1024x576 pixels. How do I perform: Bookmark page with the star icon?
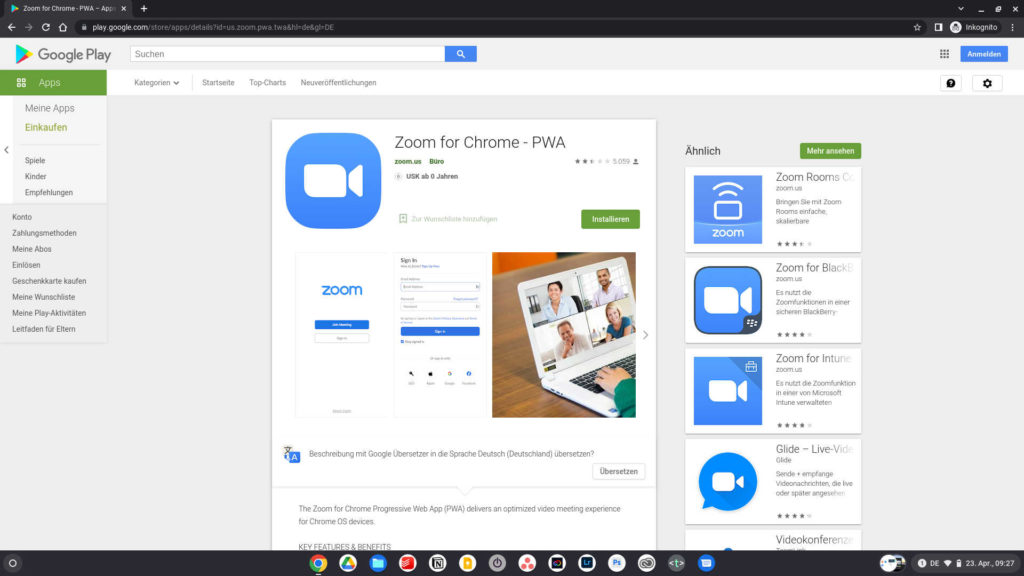[x=917, y=27]
